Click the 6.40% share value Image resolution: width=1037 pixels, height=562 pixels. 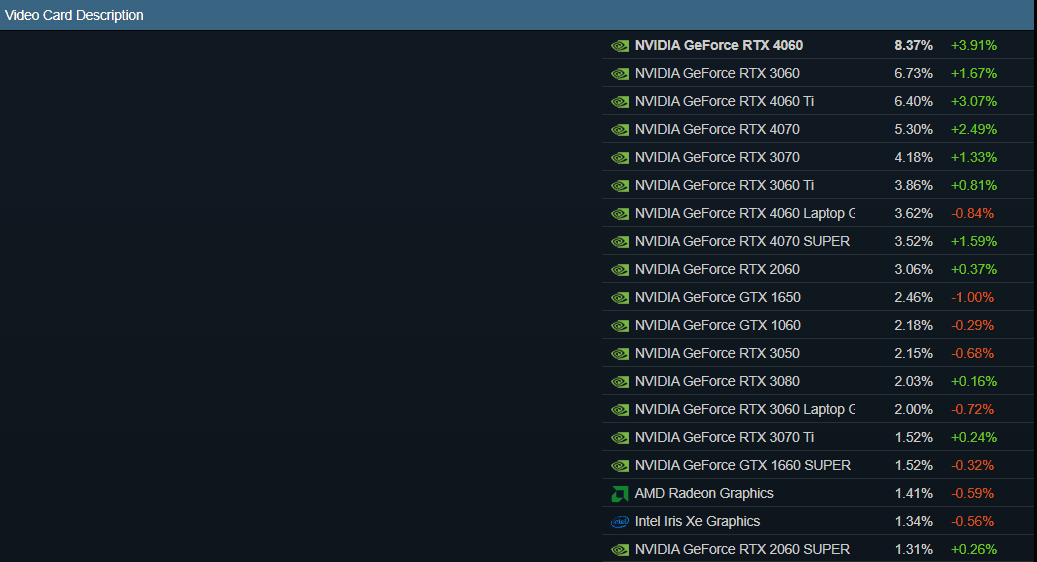coord(913,101)
